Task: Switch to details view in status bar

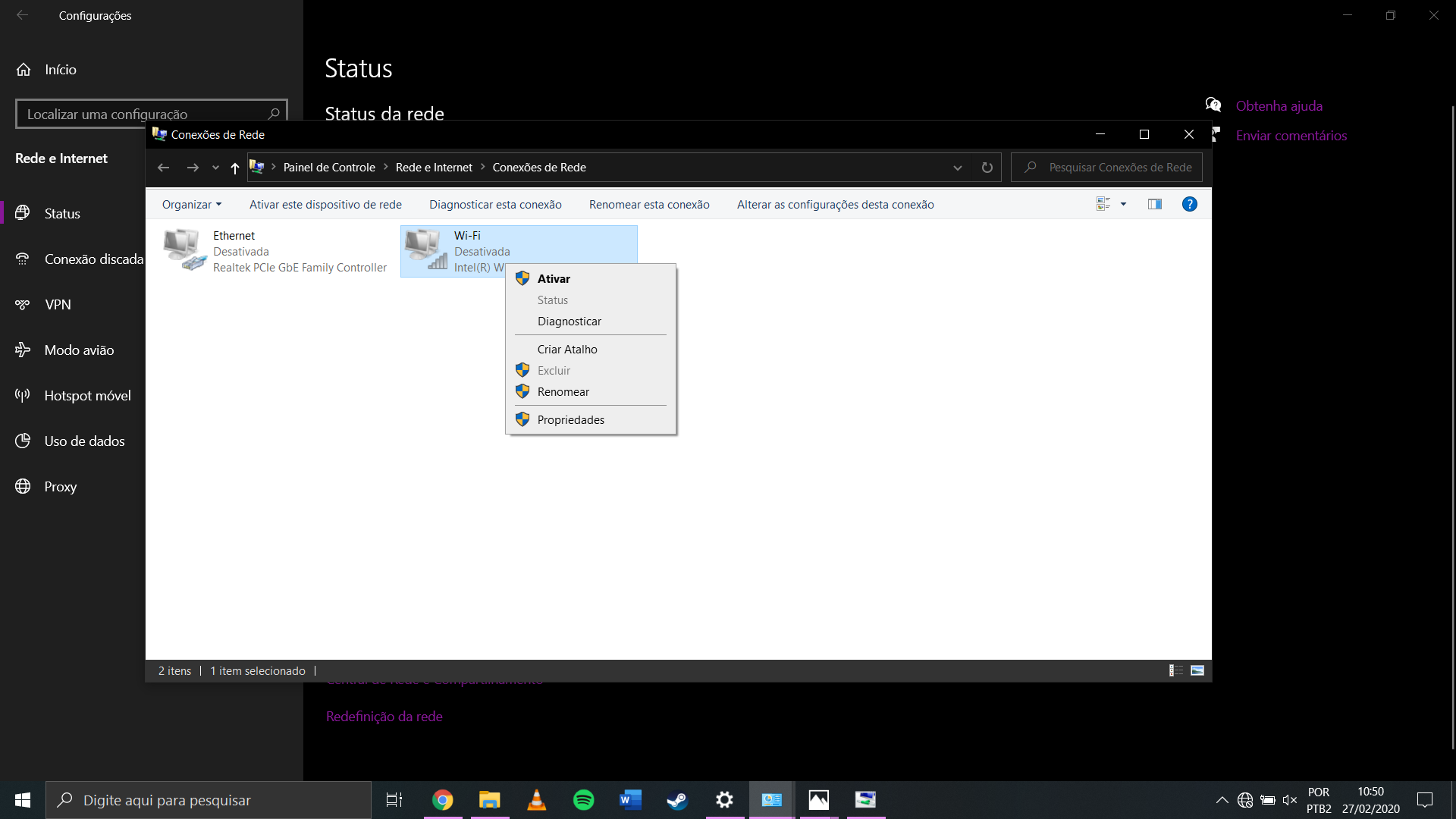Action: (1176, 670)
